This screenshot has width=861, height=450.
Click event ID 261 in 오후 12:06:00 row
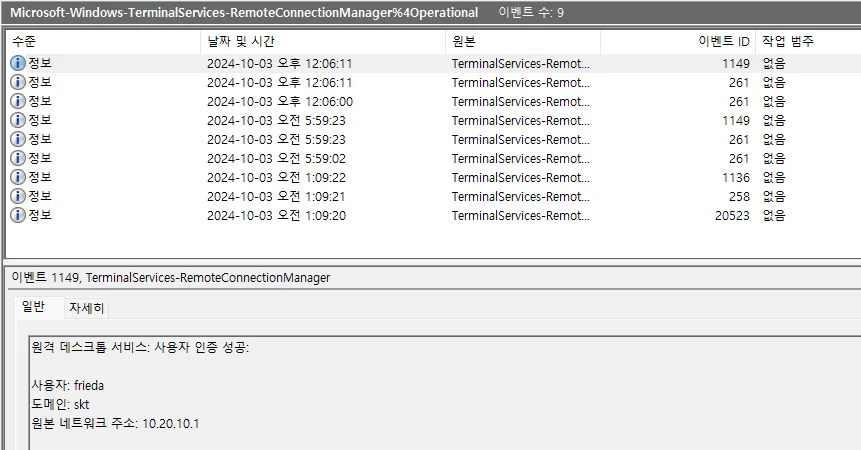739,102
